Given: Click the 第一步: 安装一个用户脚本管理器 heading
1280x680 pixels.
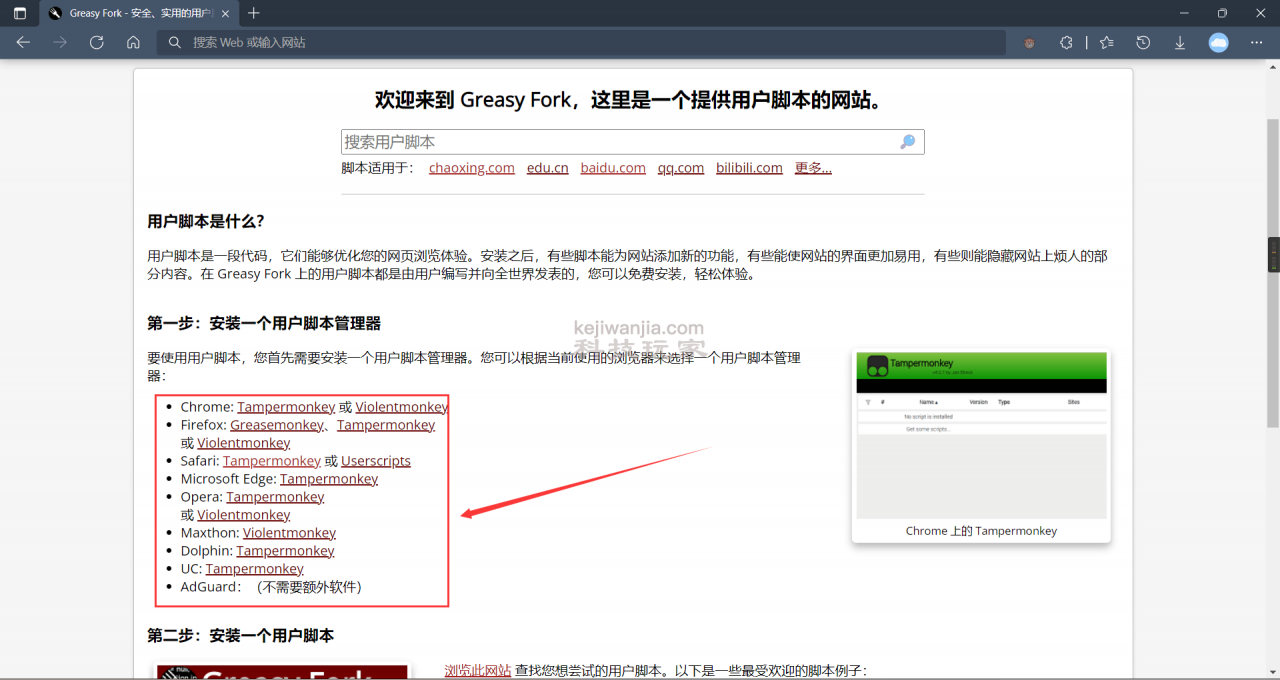Looking at the screenshot, I should coord(264,323).
